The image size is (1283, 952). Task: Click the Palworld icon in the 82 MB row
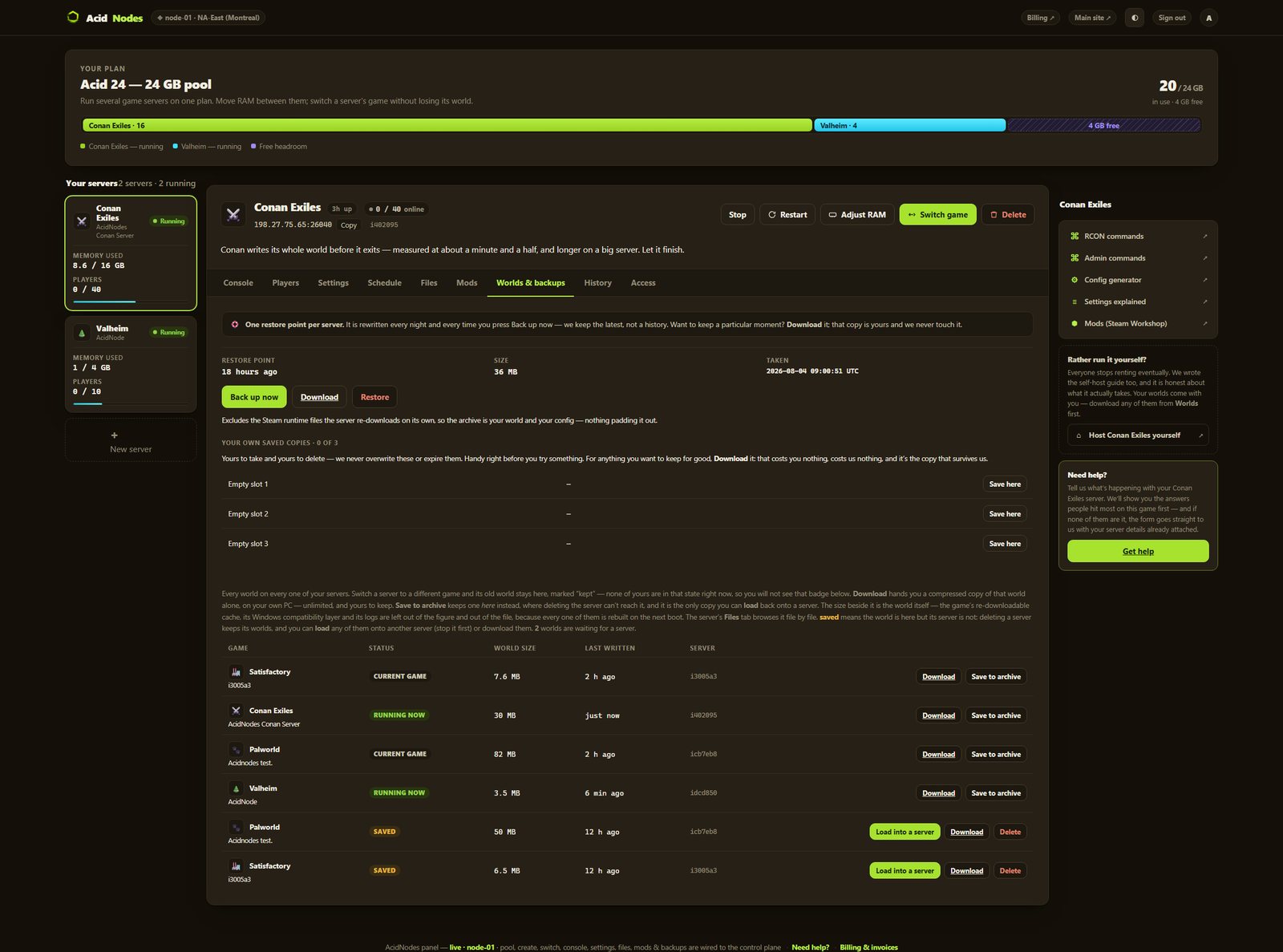[x=236, y=750]
